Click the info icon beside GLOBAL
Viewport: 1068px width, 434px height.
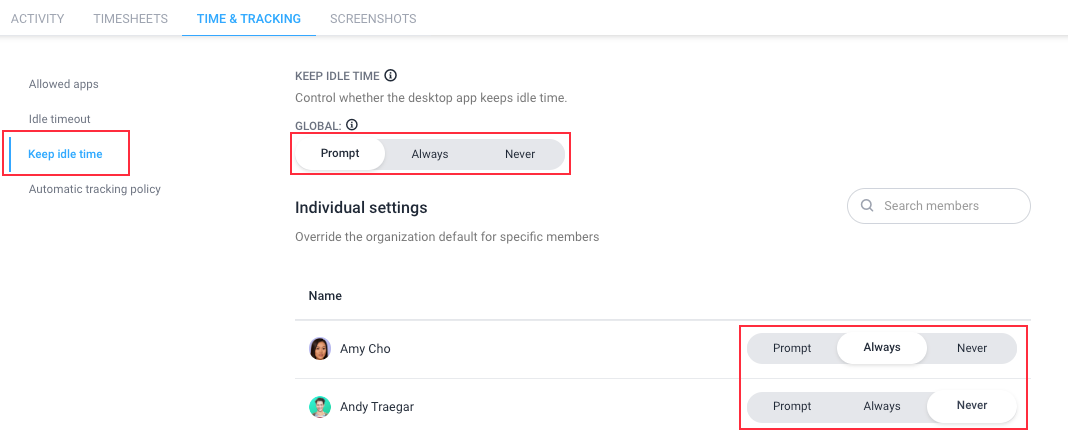coord(351,125)
